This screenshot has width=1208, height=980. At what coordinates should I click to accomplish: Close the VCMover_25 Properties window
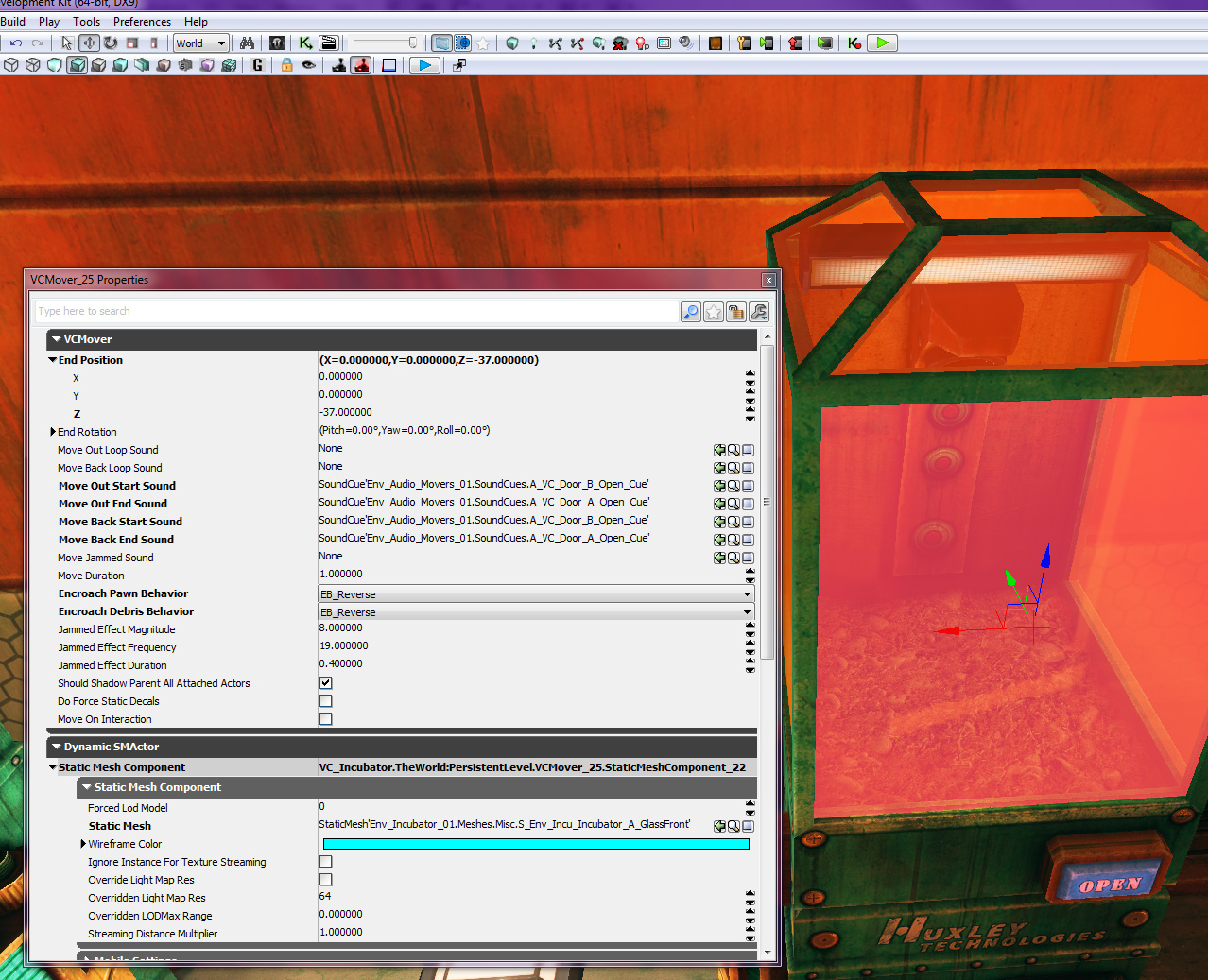[x=768, y=280]
